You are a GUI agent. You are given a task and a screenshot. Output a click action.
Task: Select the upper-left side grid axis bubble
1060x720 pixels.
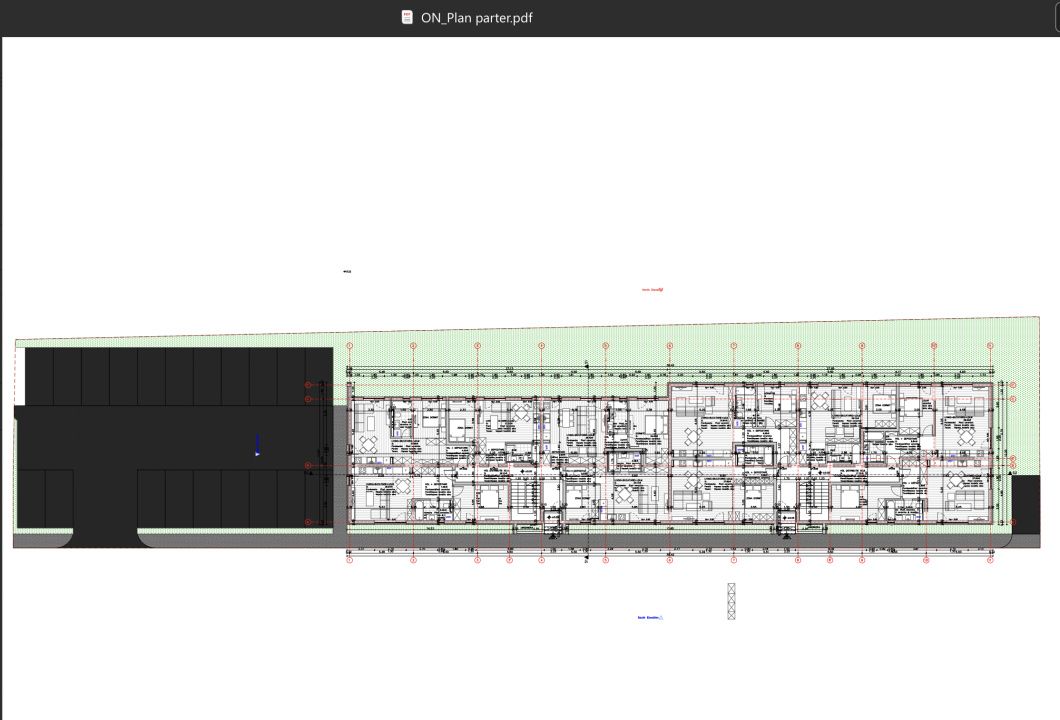(x=308, y=385)
